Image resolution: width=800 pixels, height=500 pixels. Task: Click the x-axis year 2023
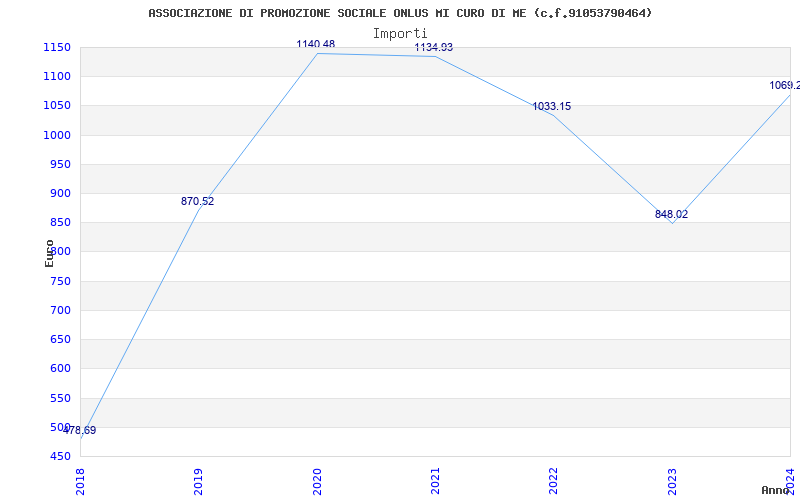tap(672, 482)
